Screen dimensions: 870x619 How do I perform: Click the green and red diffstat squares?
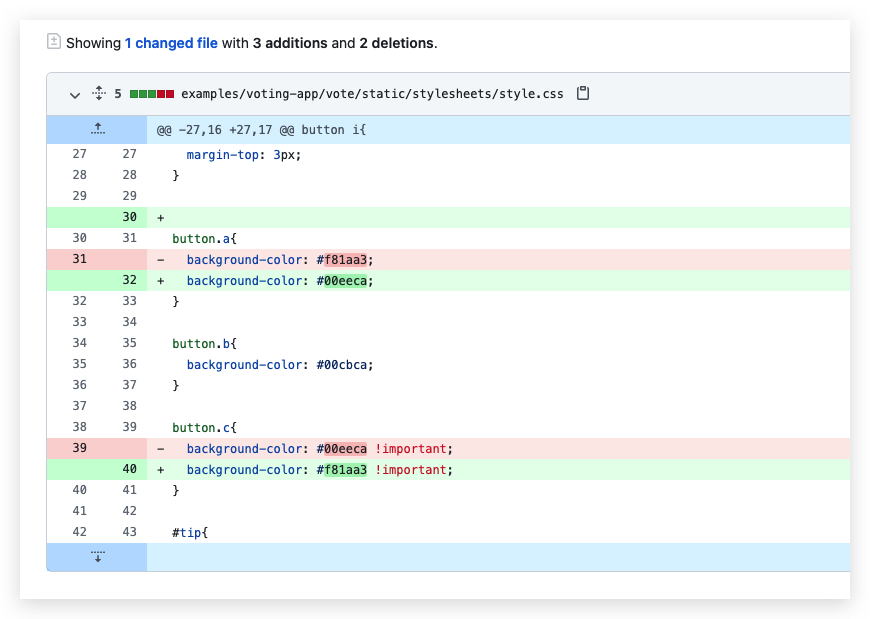[x=152, y=94]
